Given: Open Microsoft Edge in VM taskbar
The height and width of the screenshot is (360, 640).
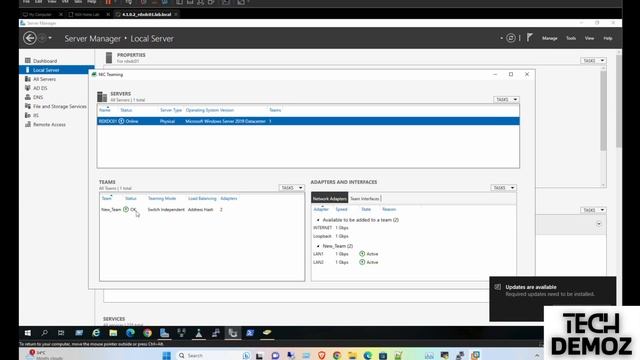Looking at the screenshot, I should click(x=130, y=333).
